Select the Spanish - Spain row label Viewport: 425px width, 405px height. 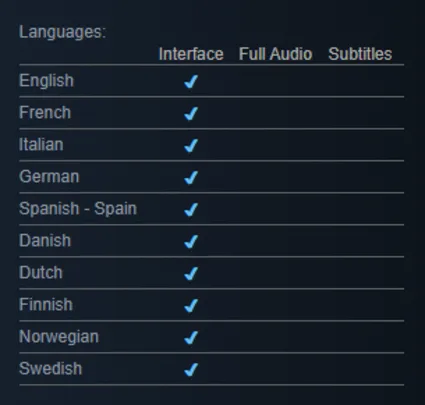pyautogui.click(x=78, y=209)
